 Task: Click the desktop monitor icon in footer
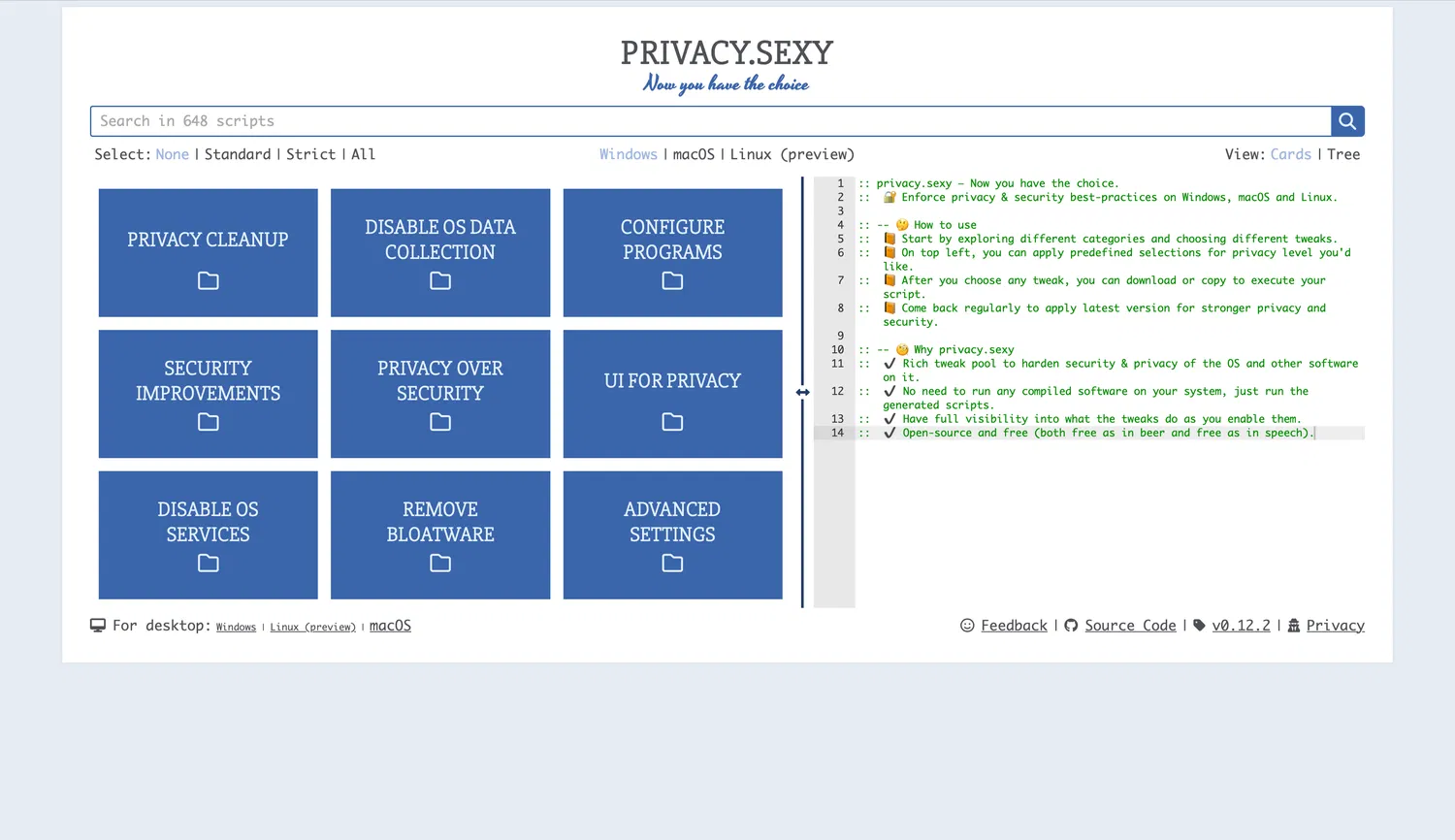pyautogui.click(x=98, y=626)
